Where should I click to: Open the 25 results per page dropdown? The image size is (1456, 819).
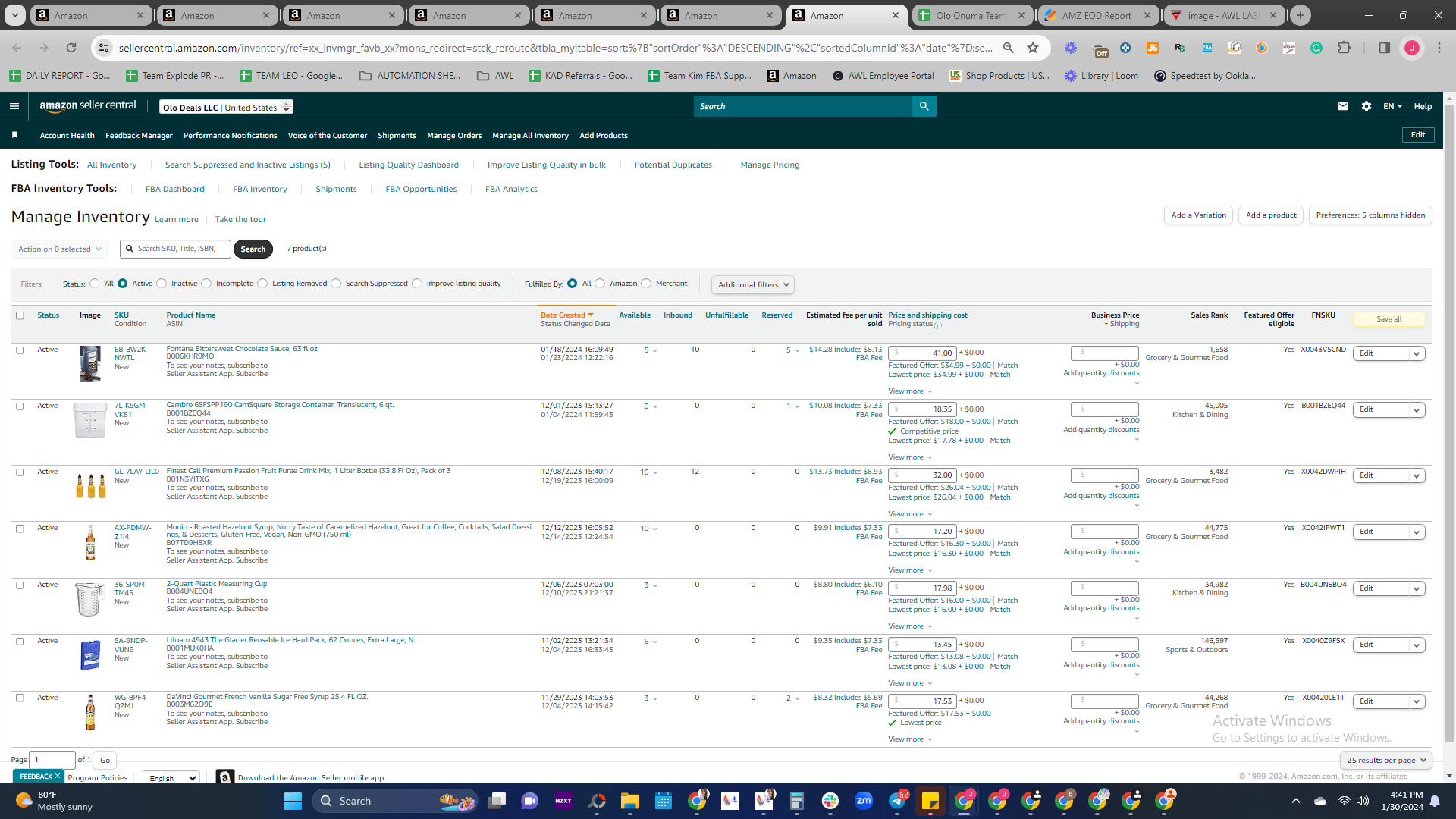pos(1386,761)
